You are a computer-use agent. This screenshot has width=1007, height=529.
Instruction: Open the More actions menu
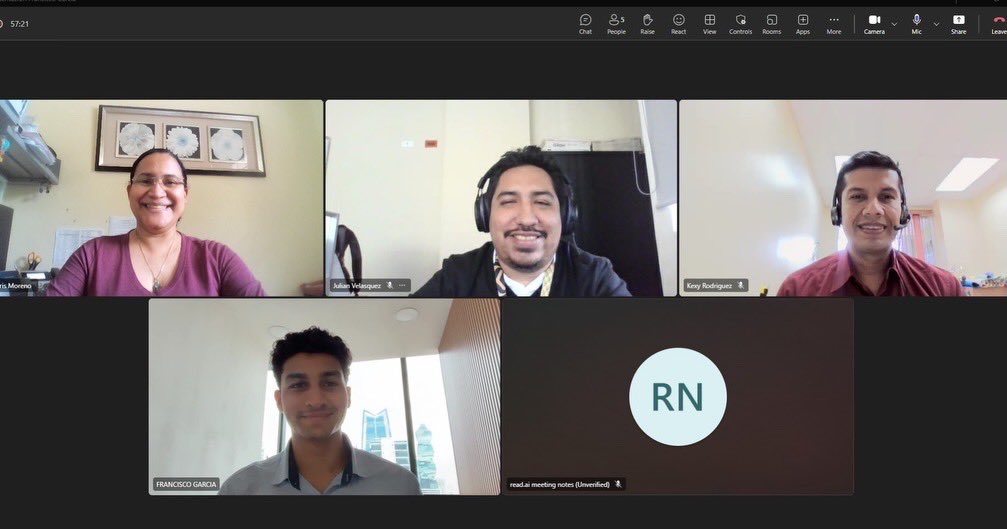point(834,24)
